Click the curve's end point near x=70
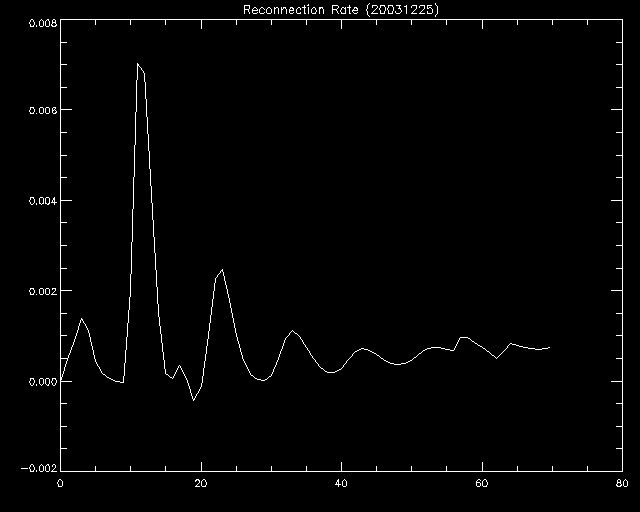The height and width of the screenshot is (512, 640). pyautogui.click(x=549, y=347)
